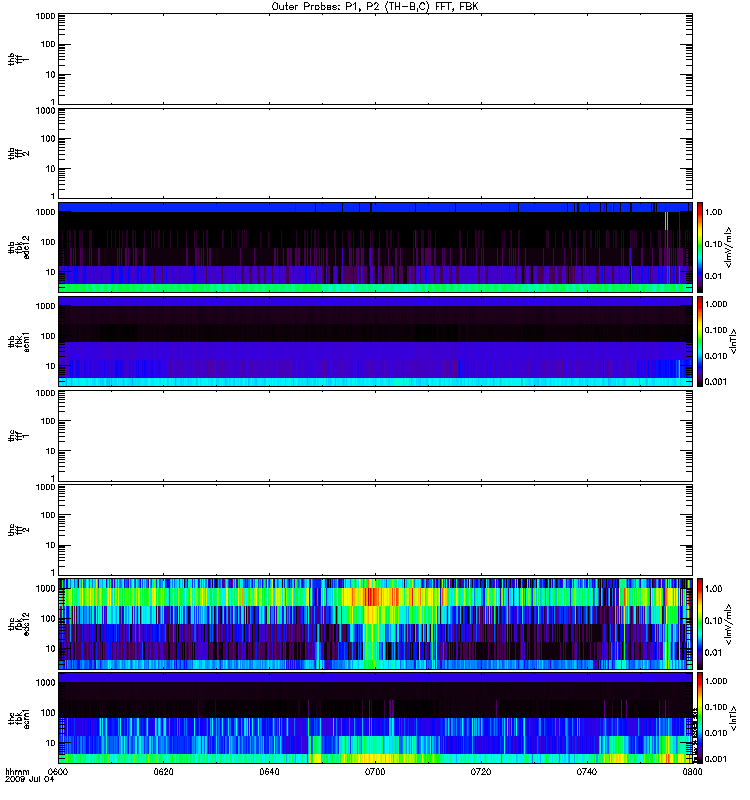Screen dimensions: 750x800
Task: Click the thc scm1 color bar
Action: [x=700, y=718]
